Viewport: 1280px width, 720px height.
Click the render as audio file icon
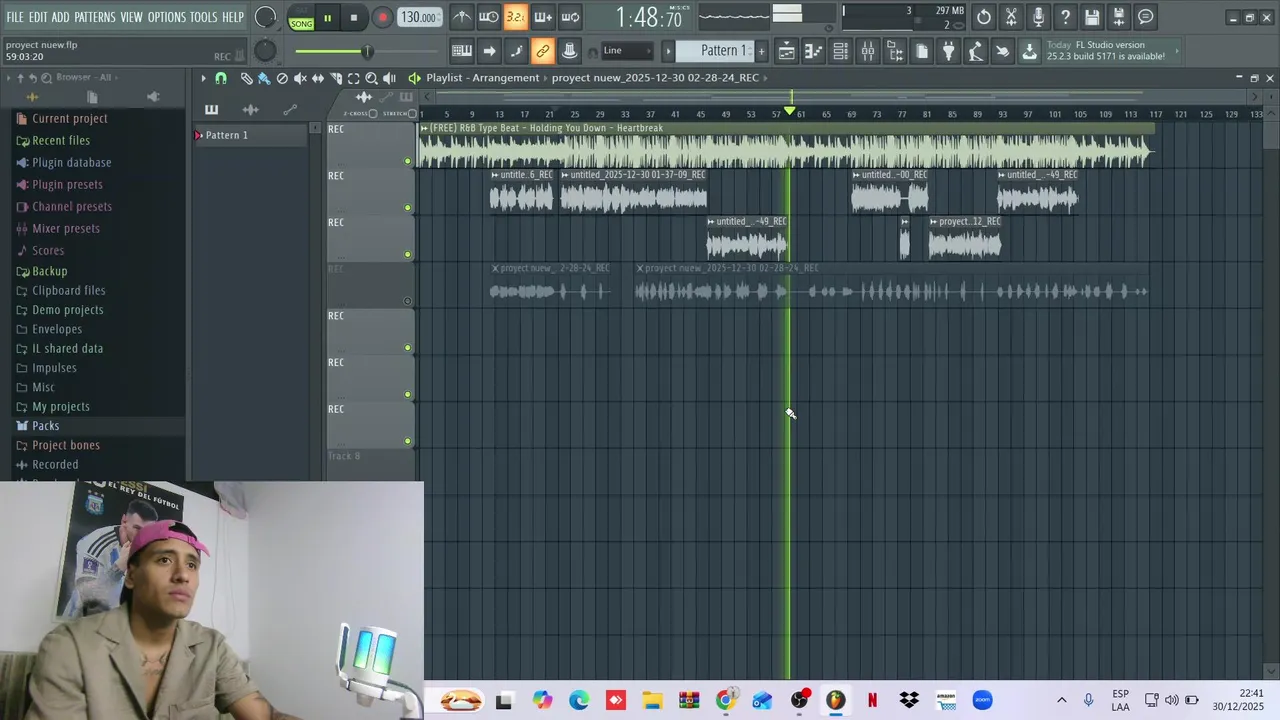pyautogui.click(x=1119, y=17)
